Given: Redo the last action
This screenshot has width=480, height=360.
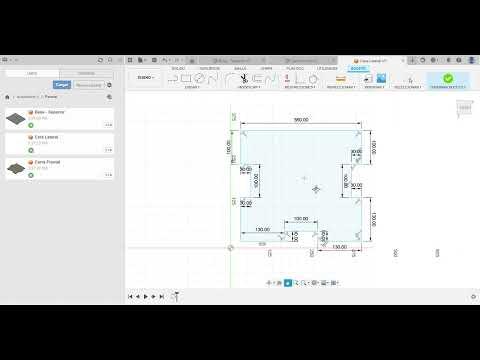Looking at the screenshot, I should click(x=177, y=60).
